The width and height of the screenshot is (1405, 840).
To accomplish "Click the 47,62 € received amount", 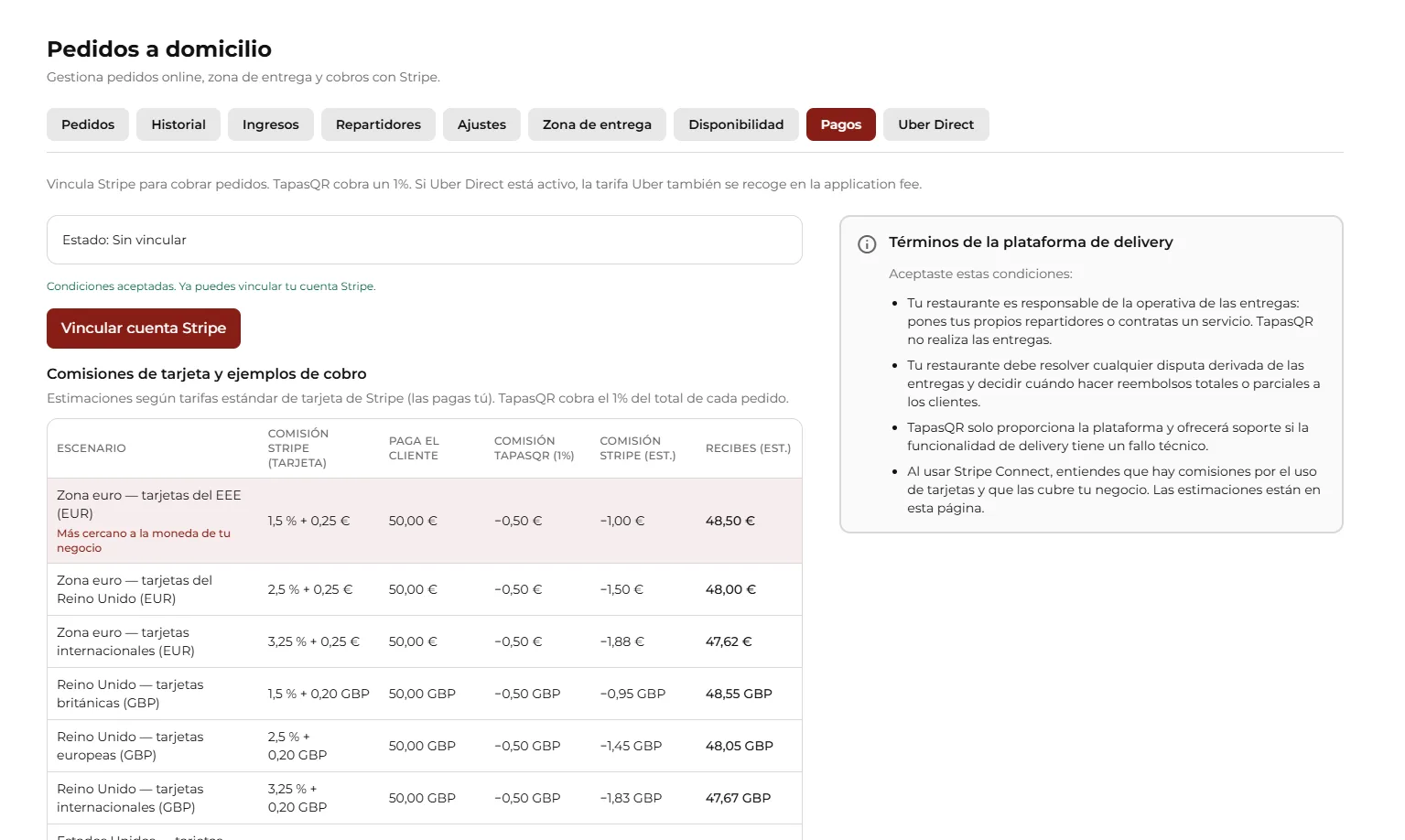I will point(729,641).
